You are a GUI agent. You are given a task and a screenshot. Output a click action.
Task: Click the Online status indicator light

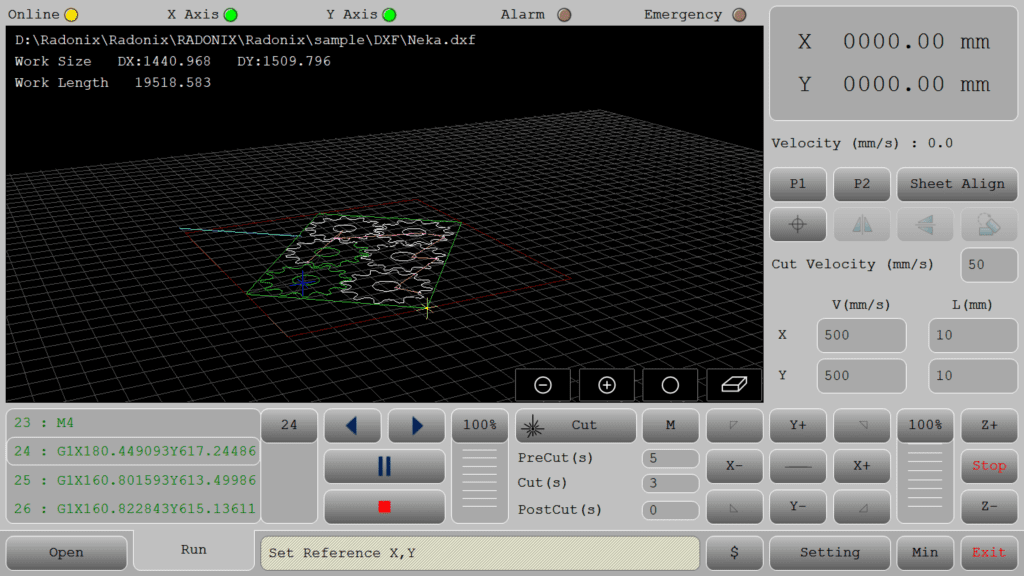(x=71, y=14)
